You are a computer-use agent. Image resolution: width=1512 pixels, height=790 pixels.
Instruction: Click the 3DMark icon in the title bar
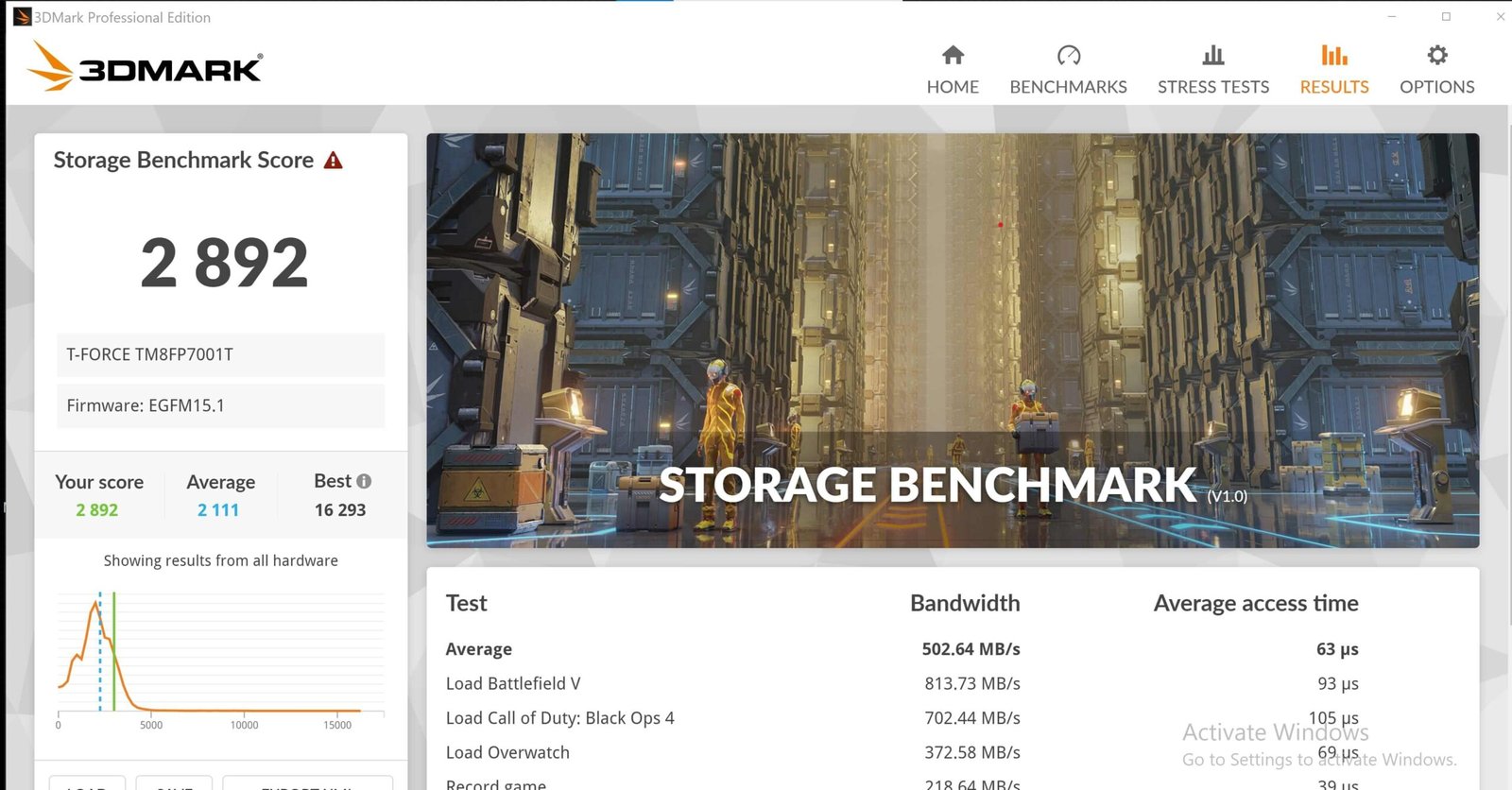[x=21, y=17]
